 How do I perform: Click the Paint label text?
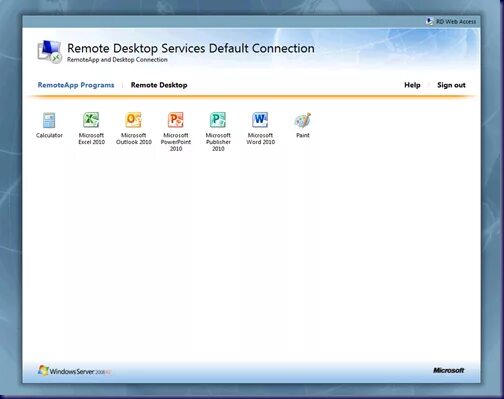click(303, 135)
